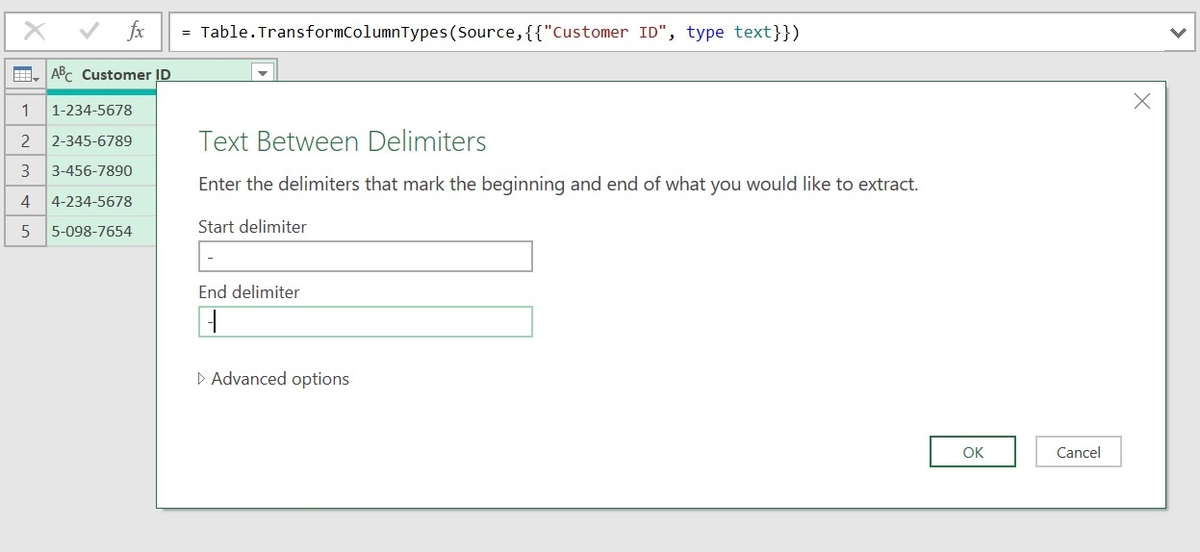The width and height of the screenshot is (1200, 552).
Task: Select the cell containing 5-098-7654
Action: coord(100,231)
